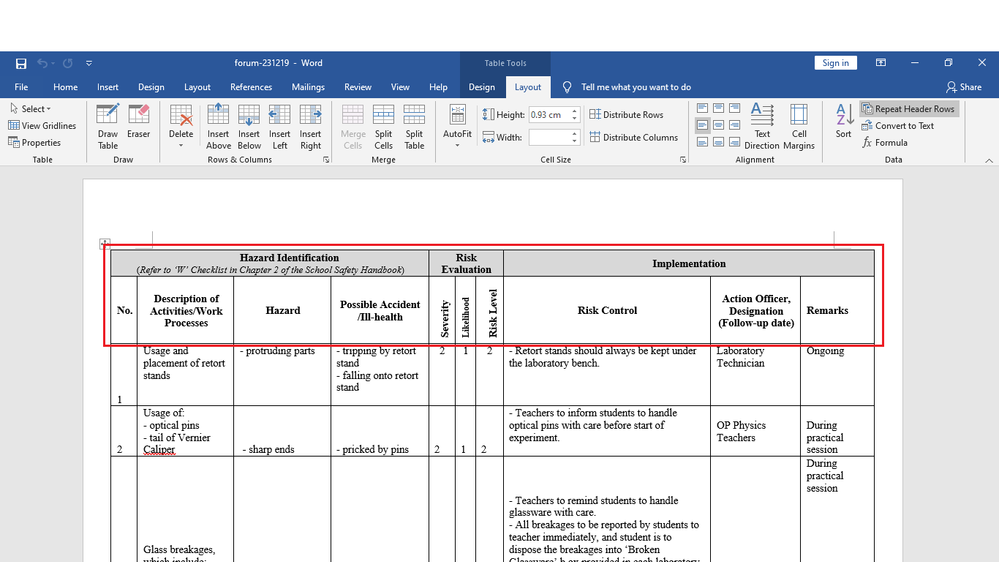Select Align Top Left alignment icon
Viewport: 999px width, 562px height.
point(703,108)
